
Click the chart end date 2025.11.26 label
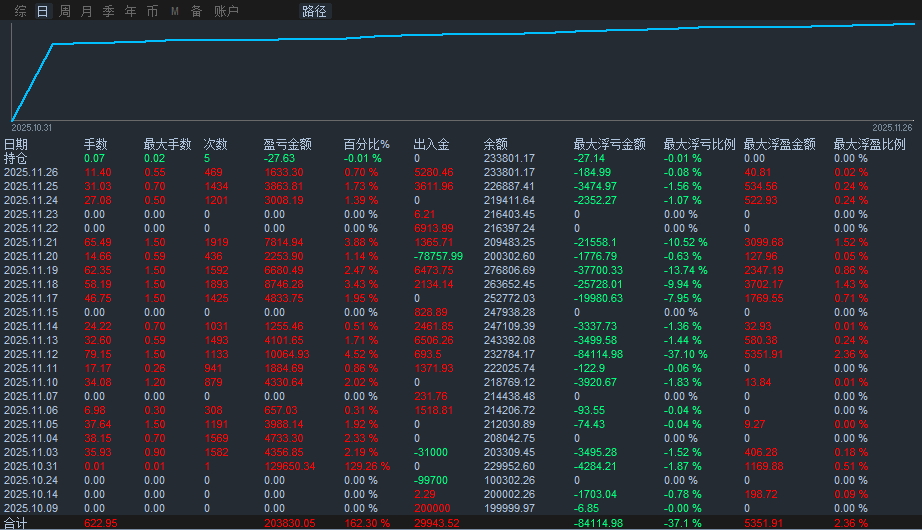point(893,128)
